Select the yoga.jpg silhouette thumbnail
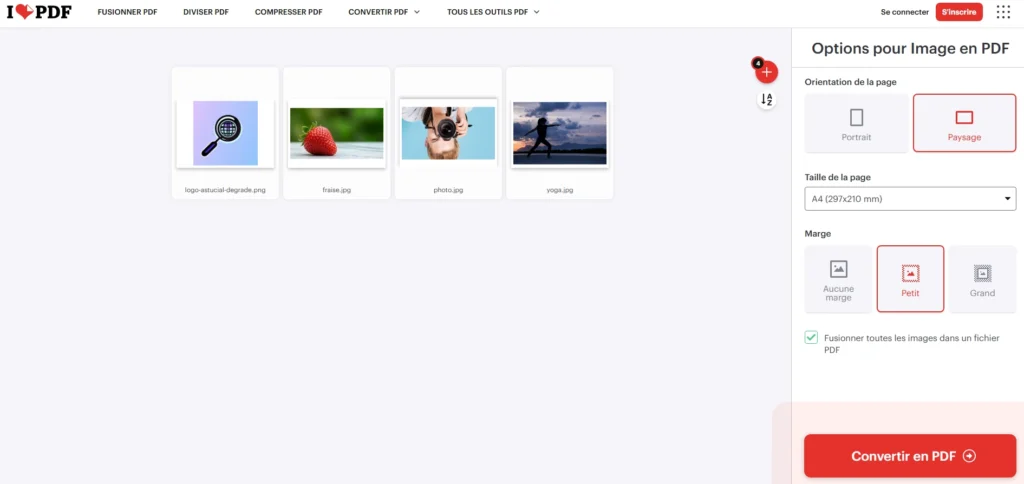 coord(560,133)
